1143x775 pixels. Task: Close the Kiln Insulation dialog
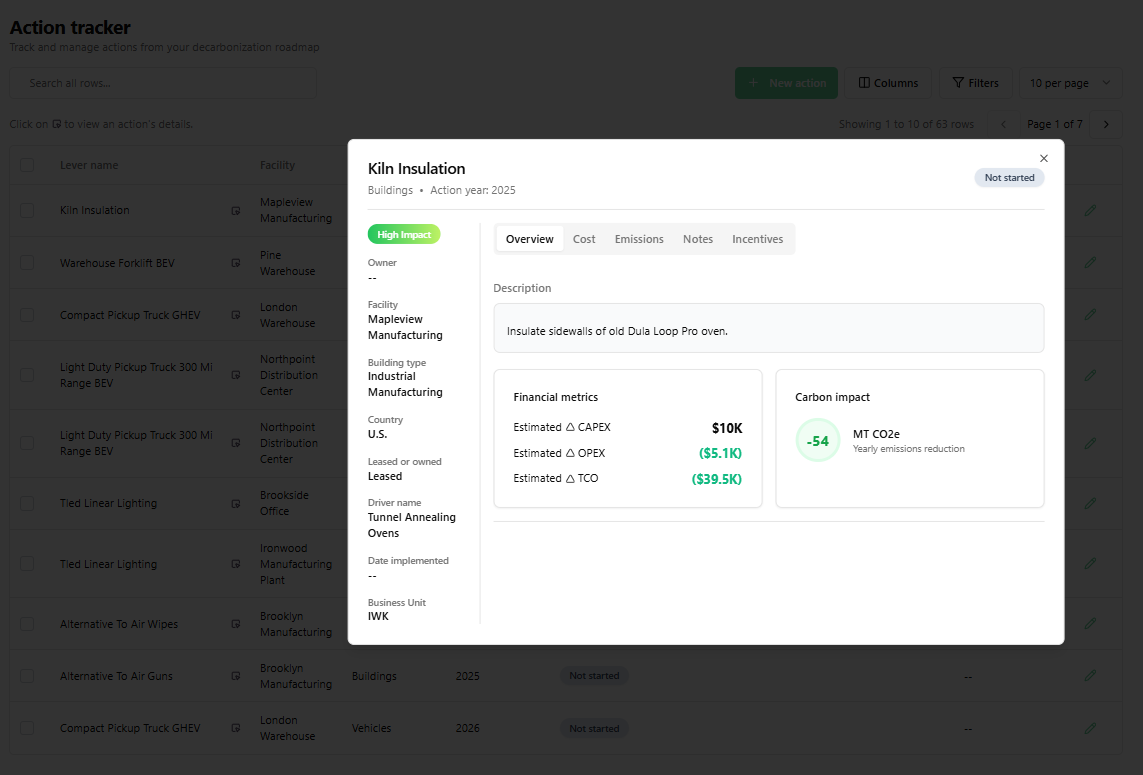click(x=1043, y=158)
